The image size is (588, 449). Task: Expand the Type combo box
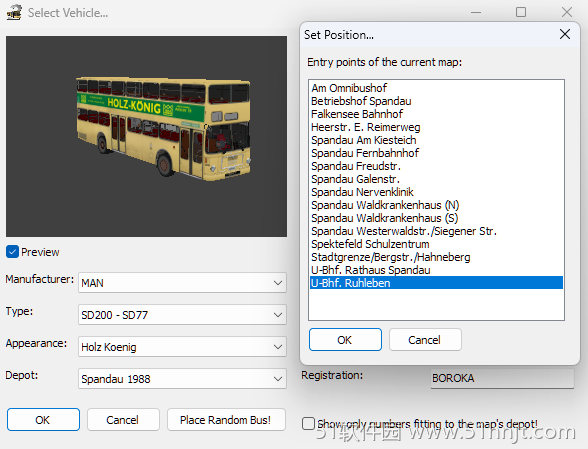tap(182, 315)
